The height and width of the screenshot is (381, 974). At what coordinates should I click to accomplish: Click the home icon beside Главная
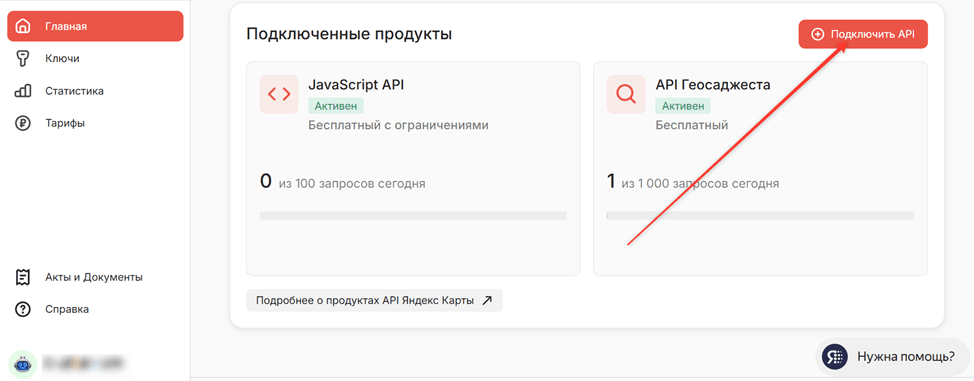click(x=22, y=26)
